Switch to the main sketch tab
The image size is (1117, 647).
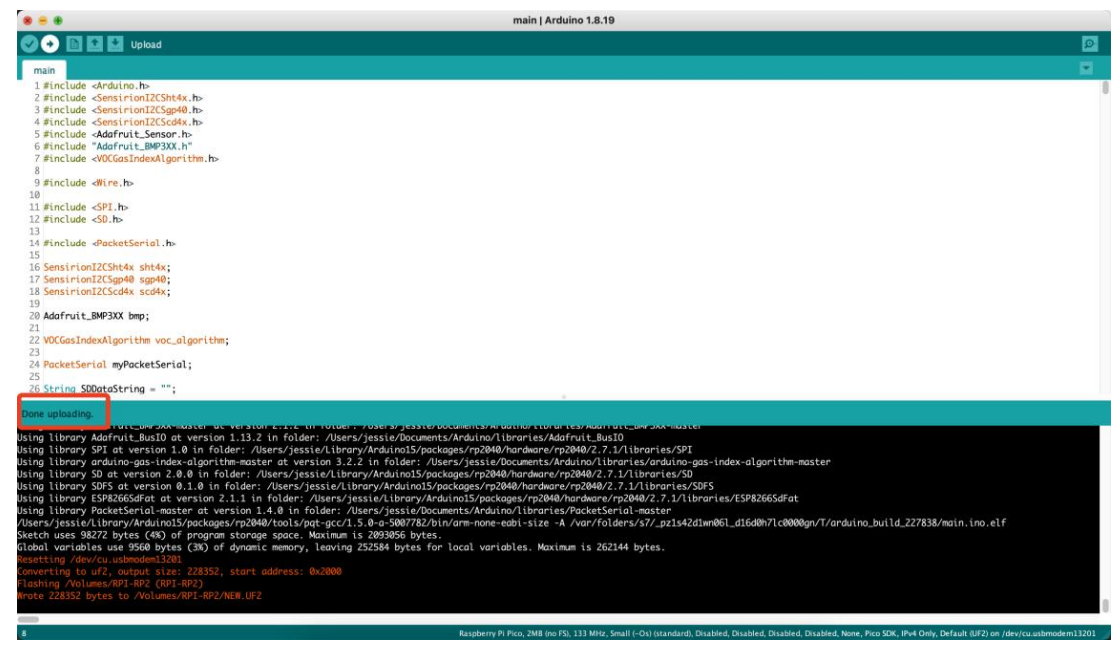(x=44, y=71)
